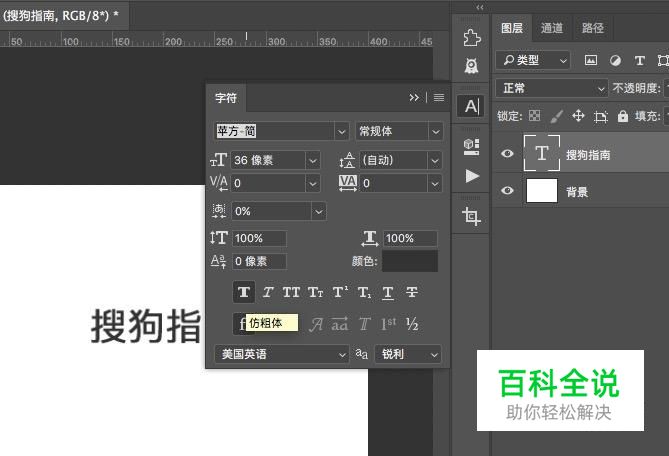Hide the 背景 layer using its eye

(507, 190)
